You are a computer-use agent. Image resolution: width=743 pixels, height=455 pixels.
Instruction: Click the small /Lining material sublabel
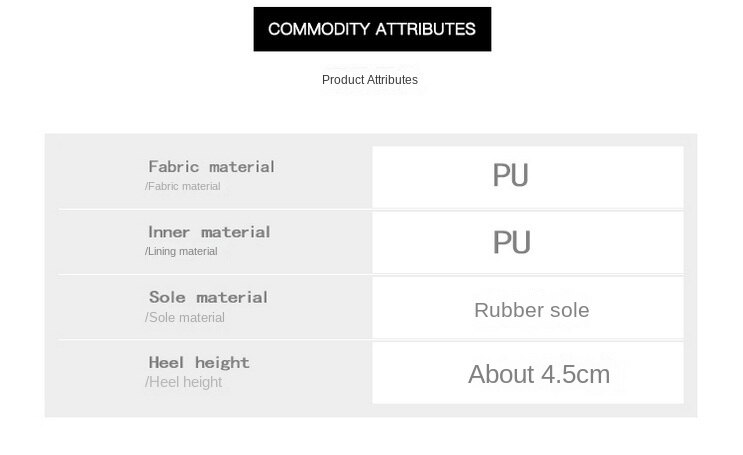tap(181, 251)
